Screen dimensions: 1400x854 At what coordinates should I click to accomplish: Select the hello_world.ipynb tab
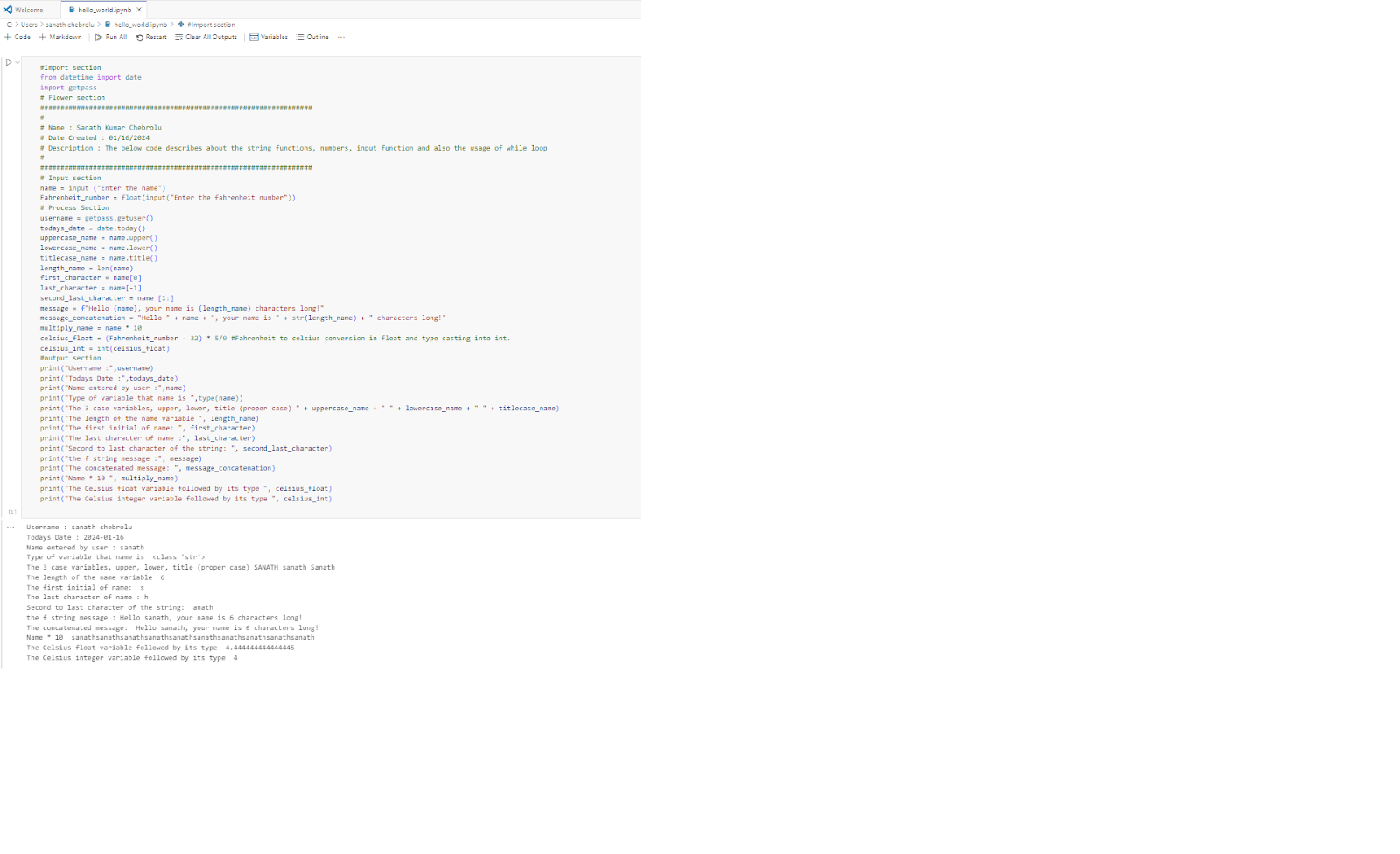click(104, 10)
